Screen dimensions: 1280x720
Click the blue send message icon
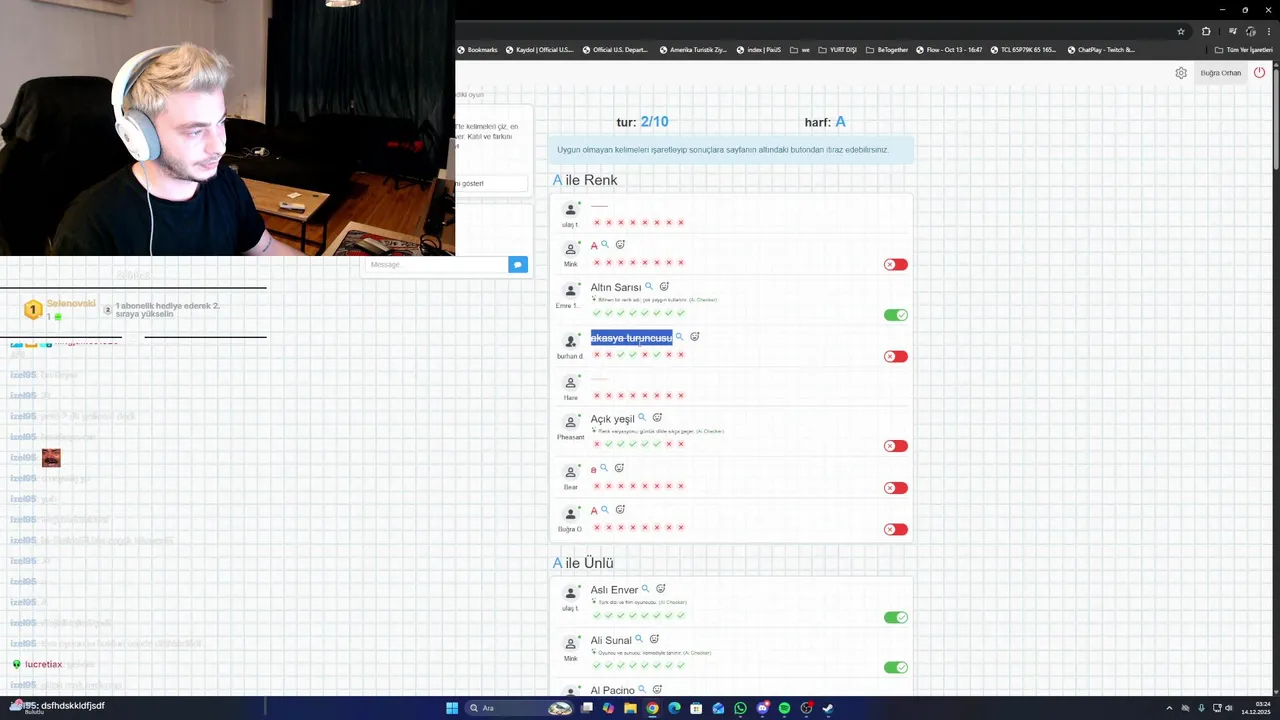pos(517,264)
